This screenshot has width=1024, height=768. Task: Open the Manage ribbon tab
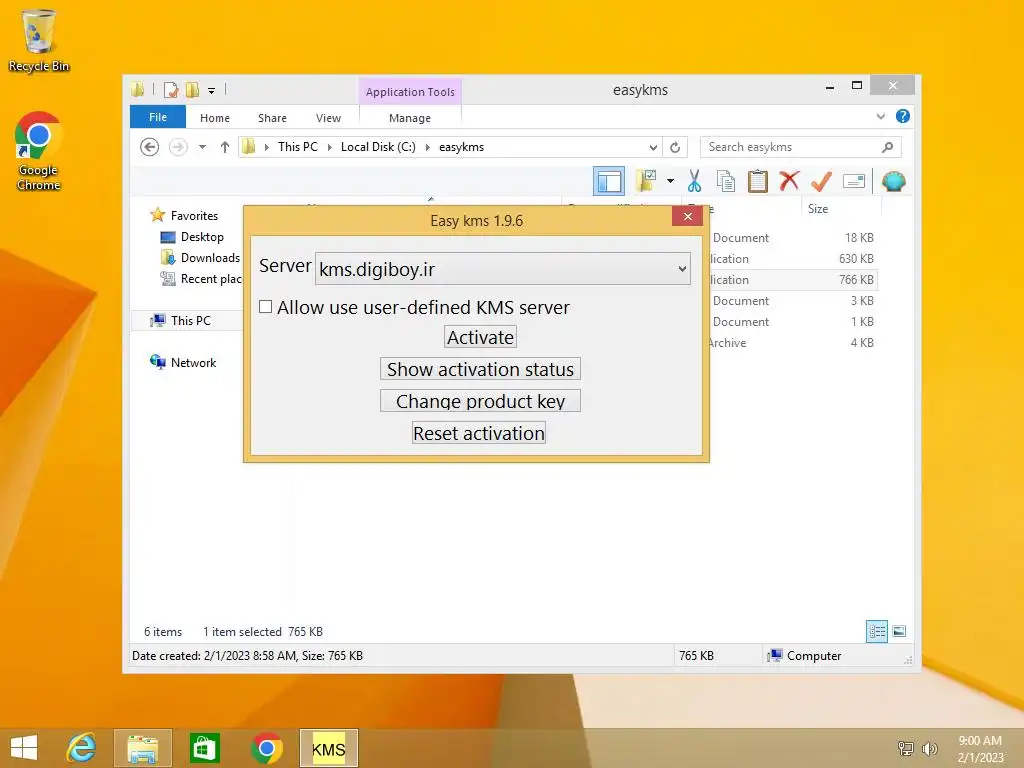(409, 118)
